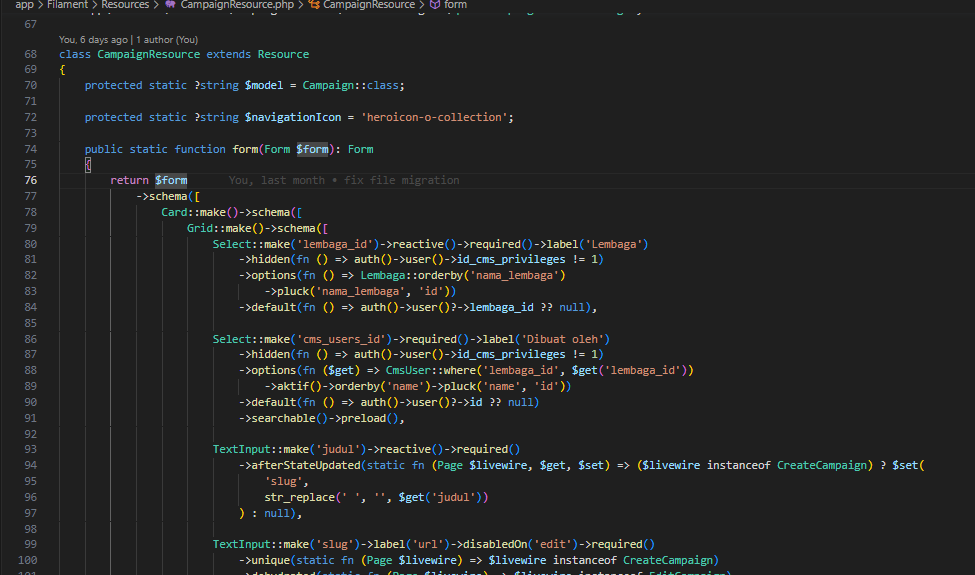
Task: Open the app breadcrumb folder
Action: [24, 4]
